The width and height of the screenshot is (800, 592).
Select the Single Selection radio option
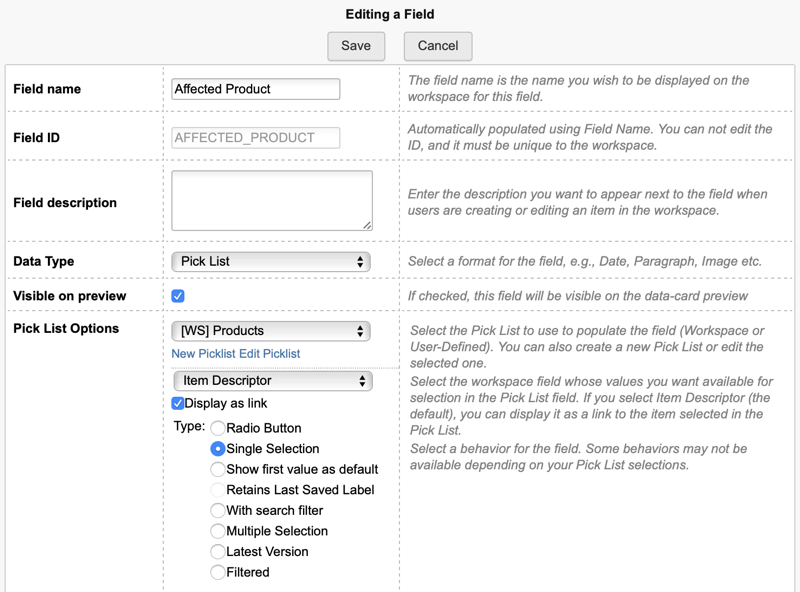pyautogui.click(x=218, y=449)
